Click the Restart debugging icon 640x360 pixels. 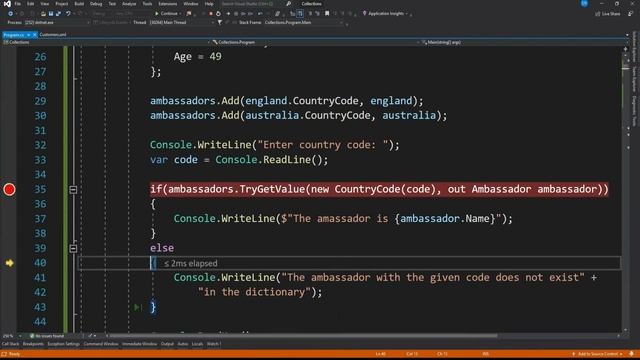pyautogui.click(x=218, y=13)
